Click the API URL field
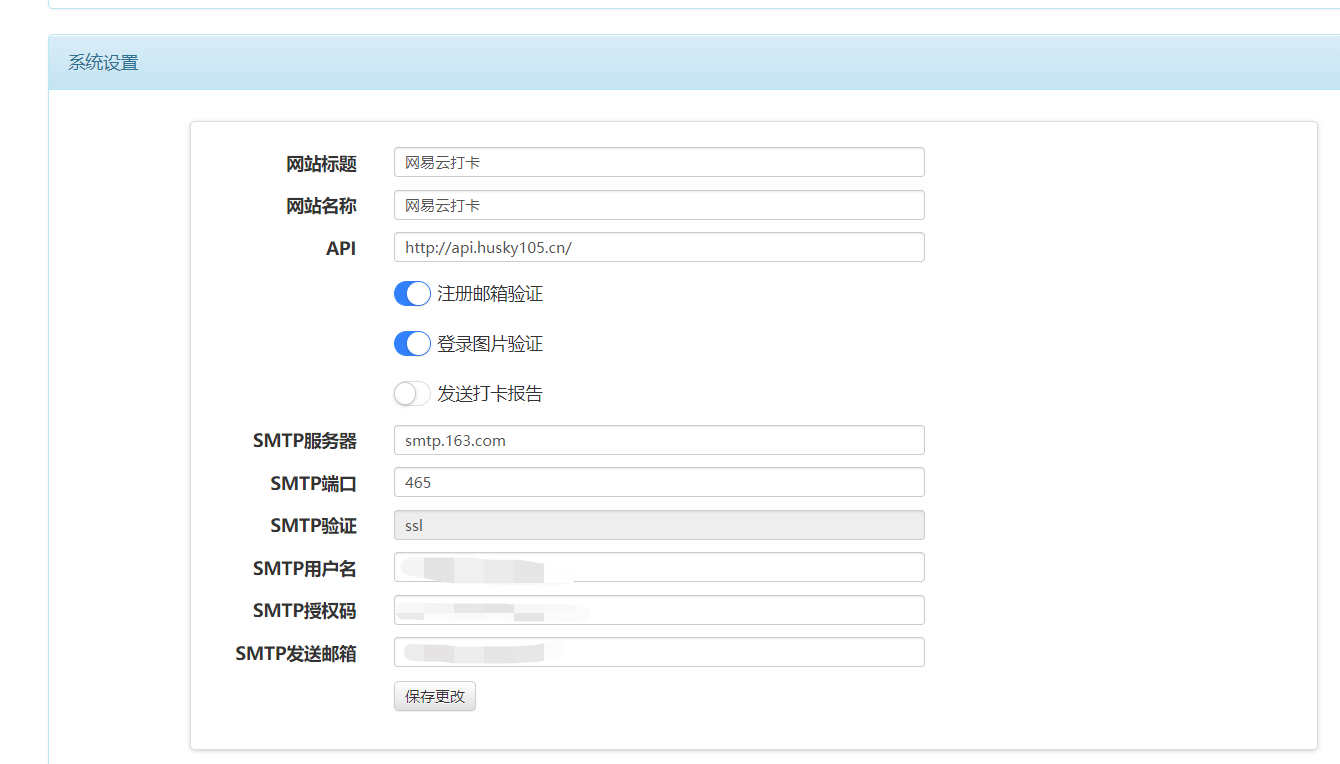The width and height of the screenshot is (1340, 764). 658,247
